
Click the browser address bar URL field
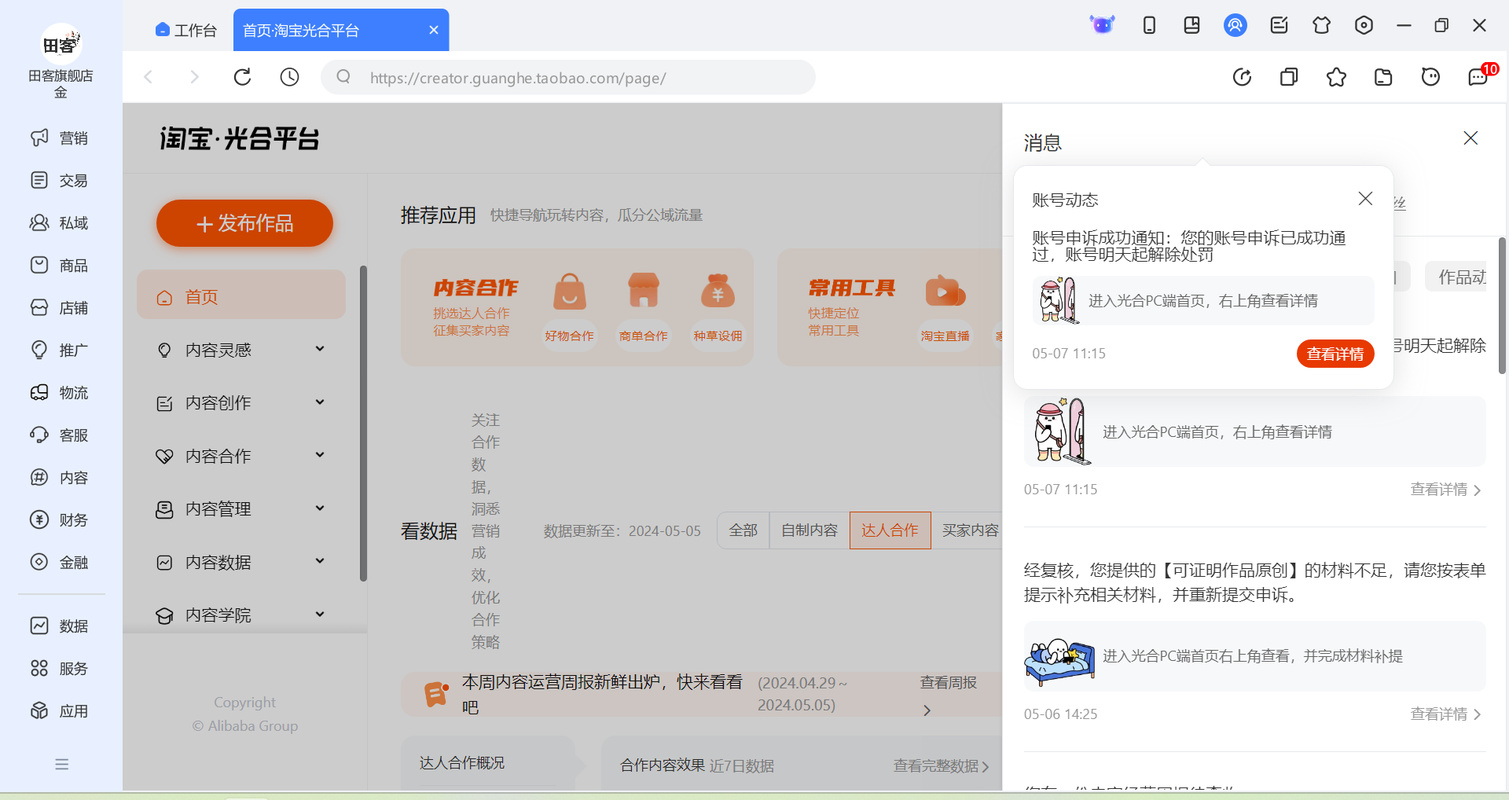coord(568,77)
